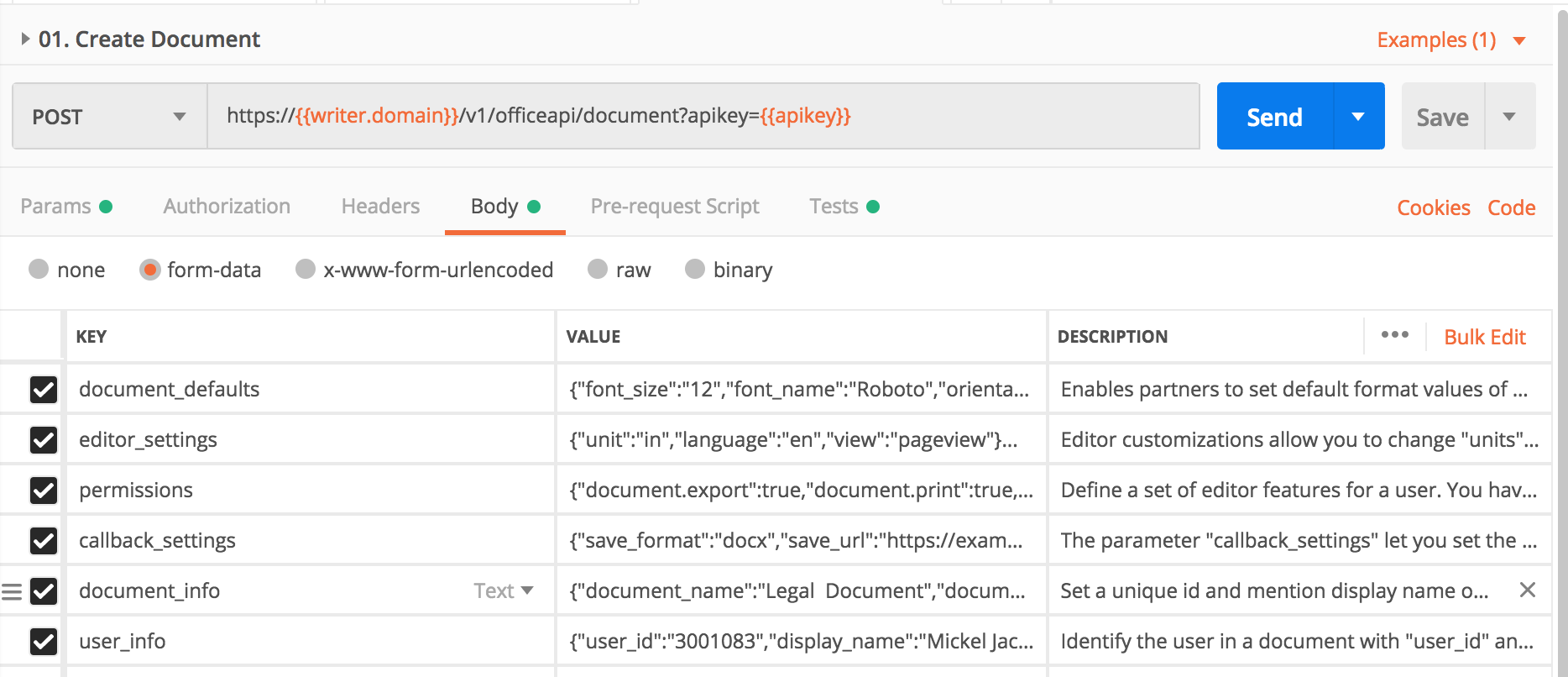1568x677 pixels.
Task: Open the POST method dropdown
Action: click(109, 117)
